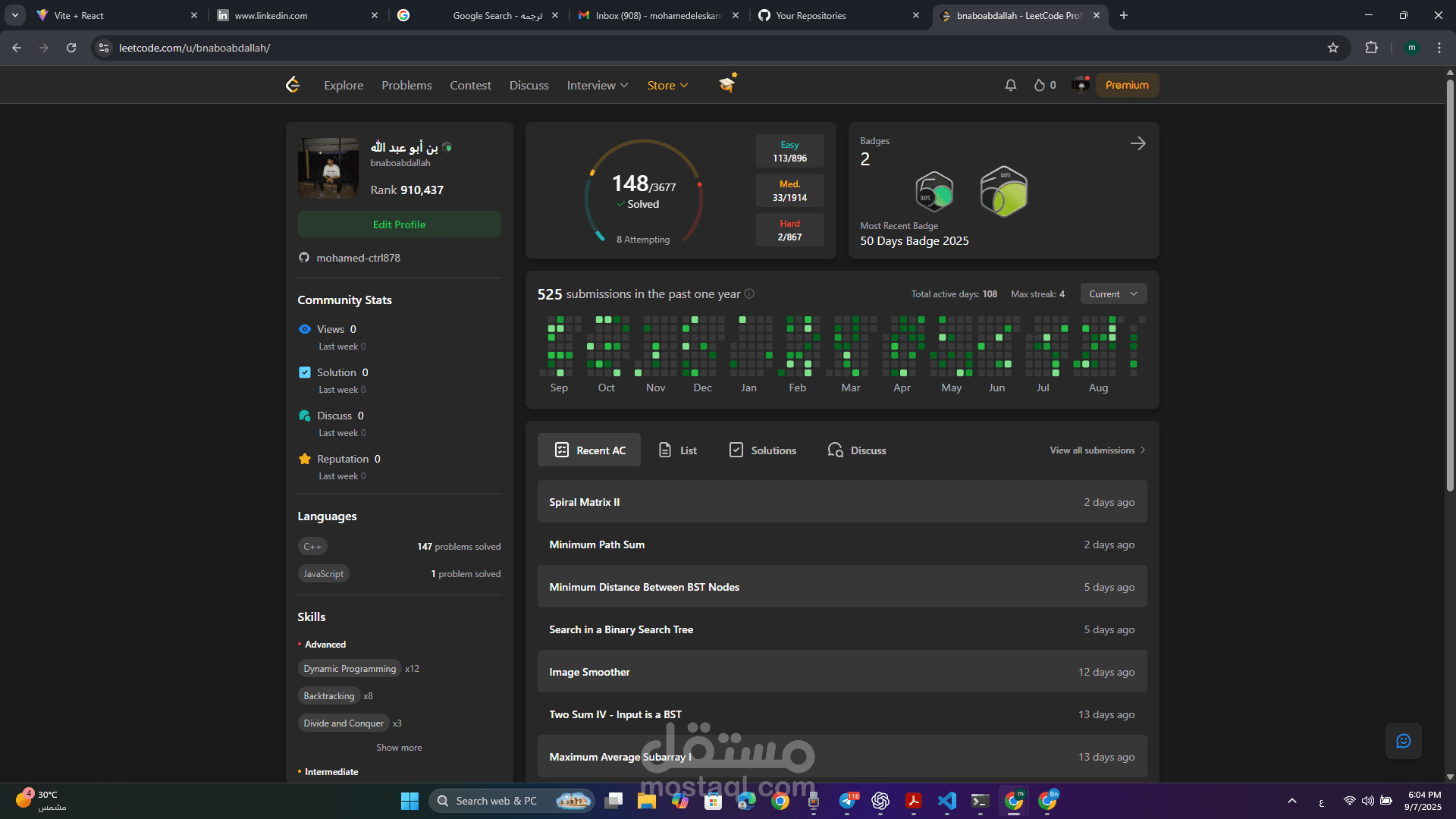The image size is (1456, 819).
Task: Open the Current year dropdown
Action: pos(1112,294)
